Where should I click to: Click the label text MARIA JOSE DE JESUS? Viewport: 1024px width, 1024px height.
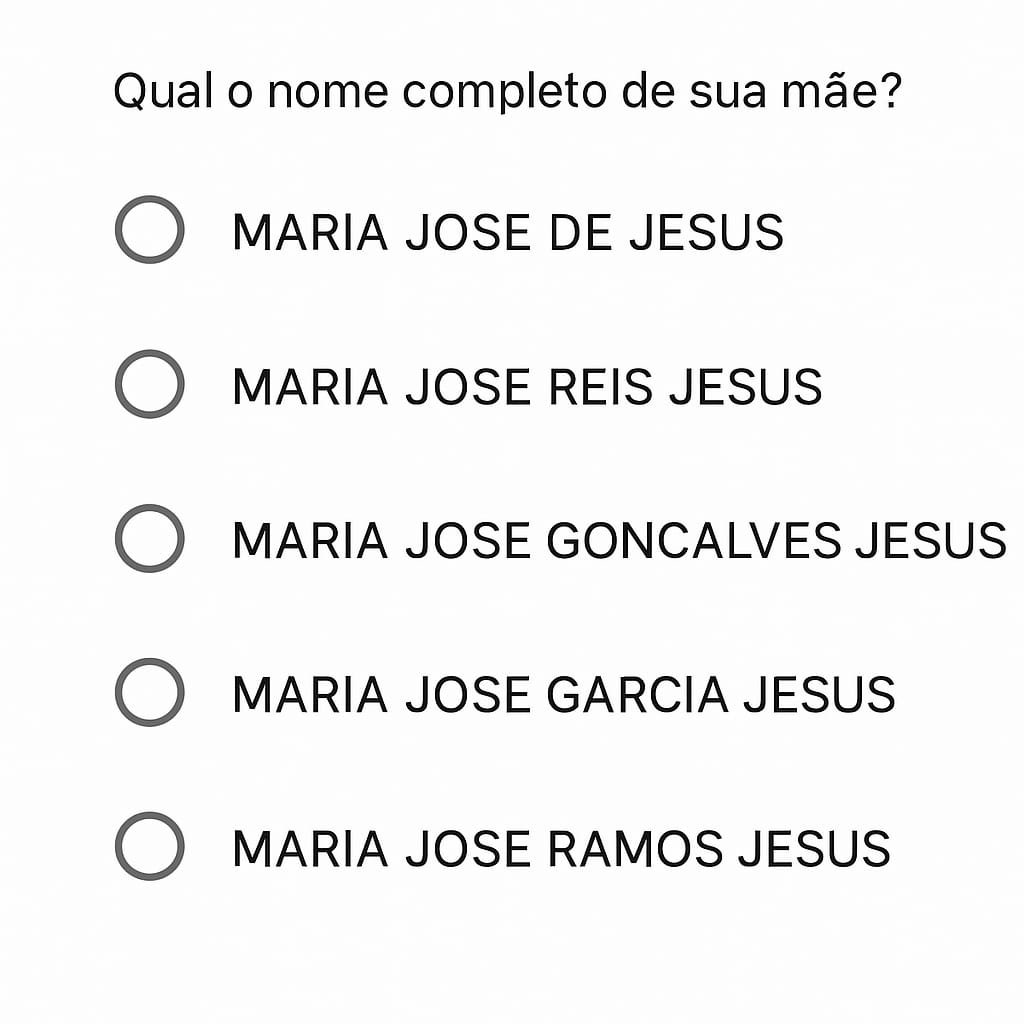point(507,232)
